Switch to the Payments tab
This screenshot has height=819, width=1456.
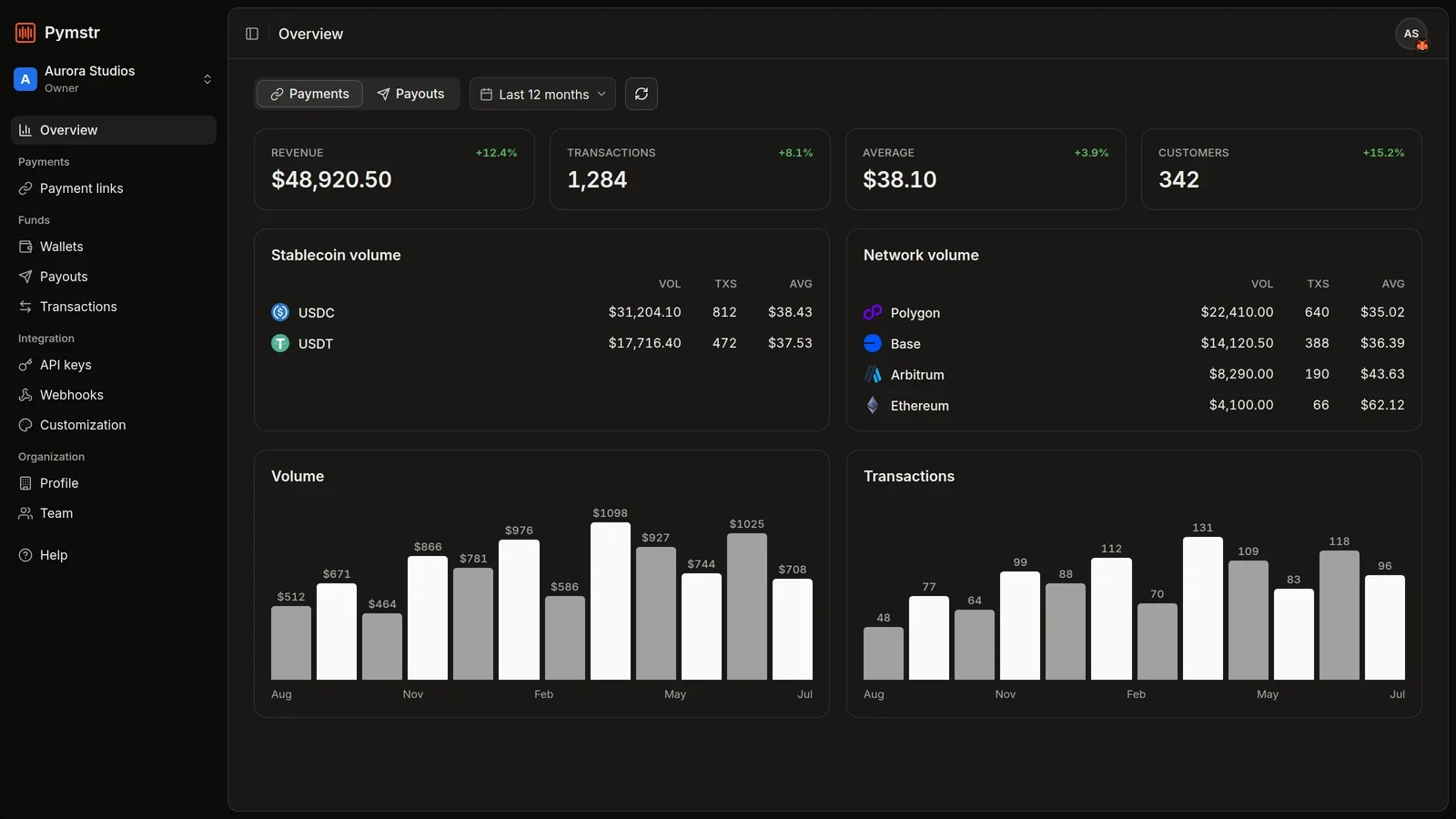click(309, 94)
